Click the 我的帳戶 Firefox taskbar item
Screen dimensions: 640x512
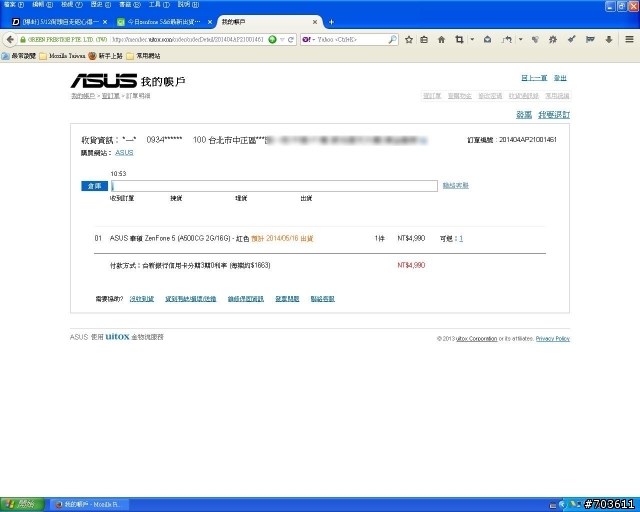90,505
